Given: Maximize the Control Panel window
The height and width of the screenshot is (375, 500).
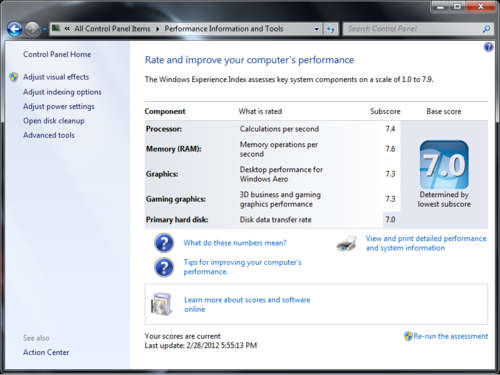Looking at the screenshot, I should (458, 6).
